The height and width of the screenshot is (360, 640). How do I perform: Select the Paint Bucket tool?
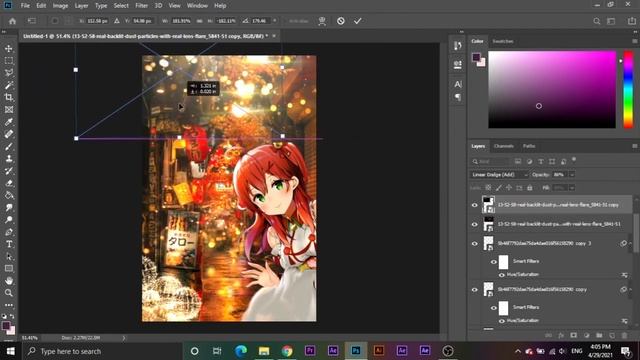click(x=9, y=196)
